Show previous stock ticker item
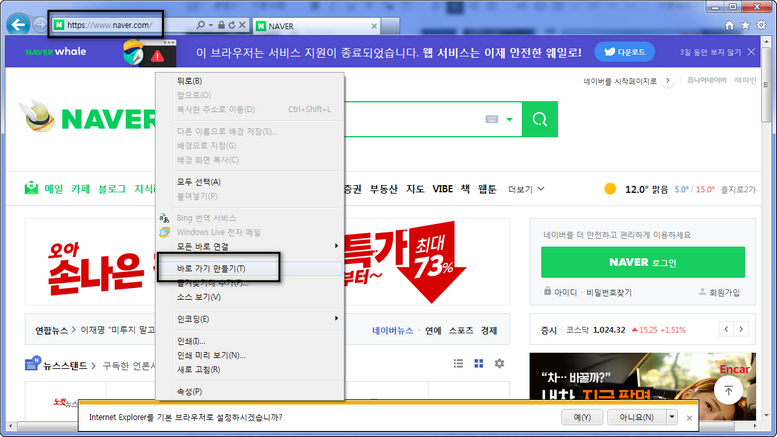777x437 pixels. [x=726, y=329]
